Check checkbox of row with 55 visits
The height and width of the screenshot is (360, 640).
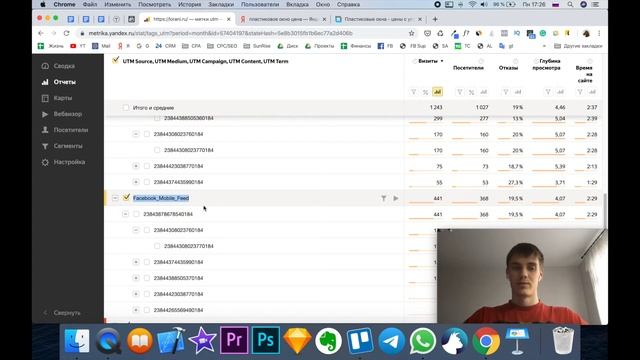[147, 182]
